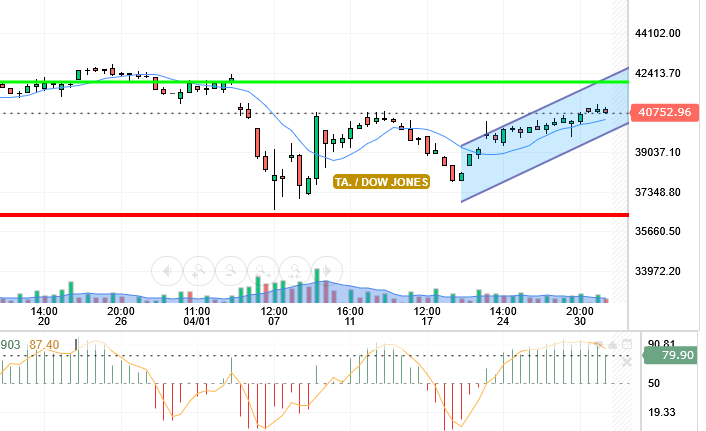Select the red support horizontal line
Image resolution: width=706 pixels, height=431 pixels.
click(314, 215)
